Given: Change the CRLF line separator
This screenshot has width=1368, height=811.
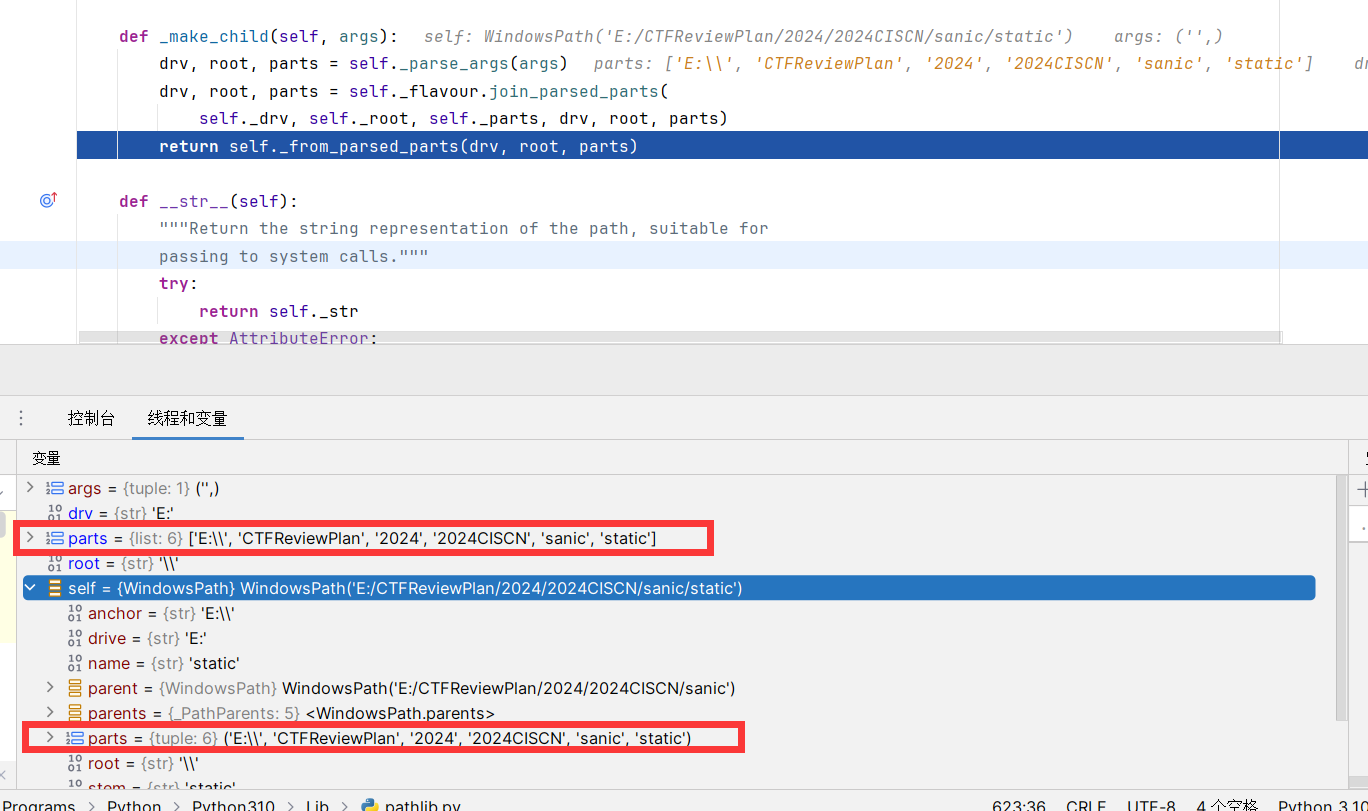Looking at the screenshot, I should [x=1085, y=805].
